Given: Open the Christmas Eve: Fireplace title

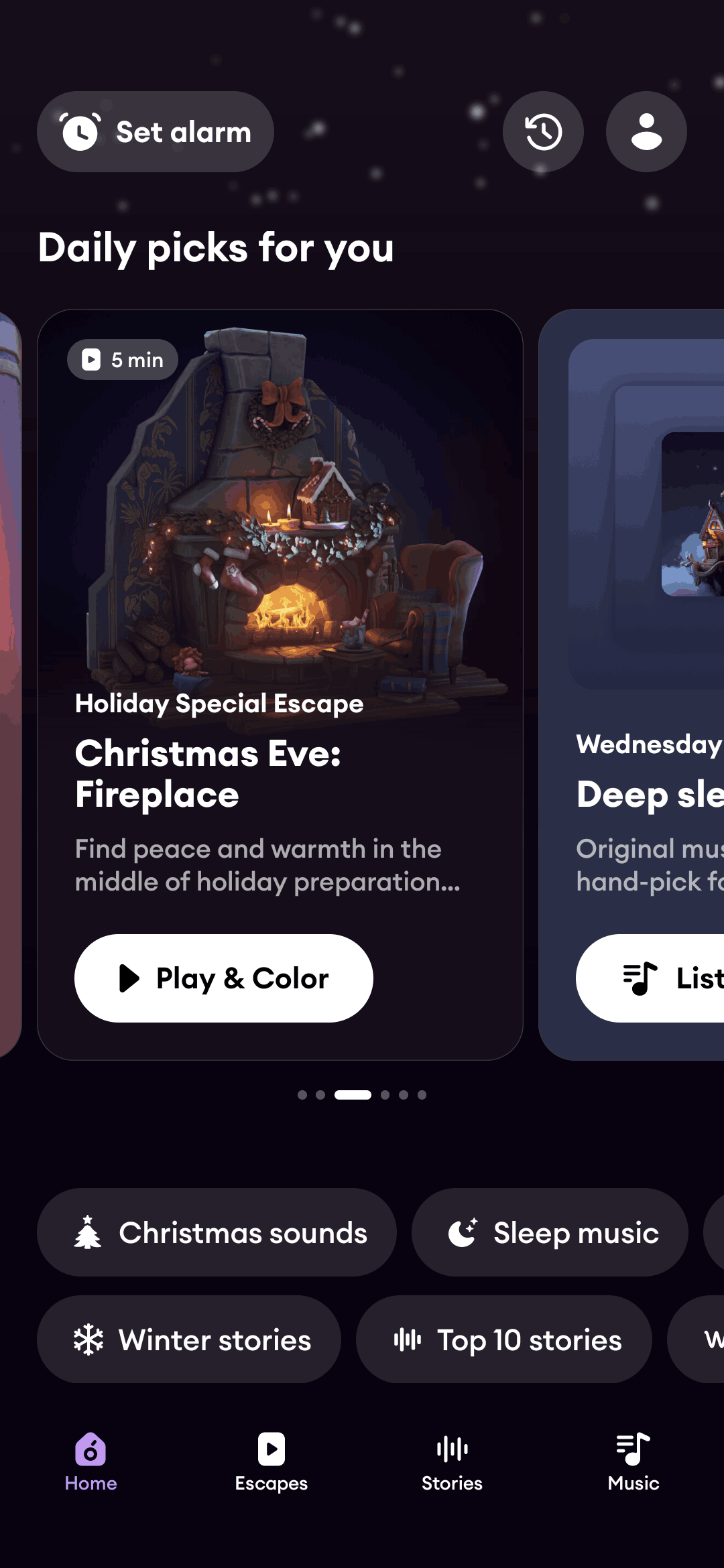Looking at the screenshot, I should [208, 774].
